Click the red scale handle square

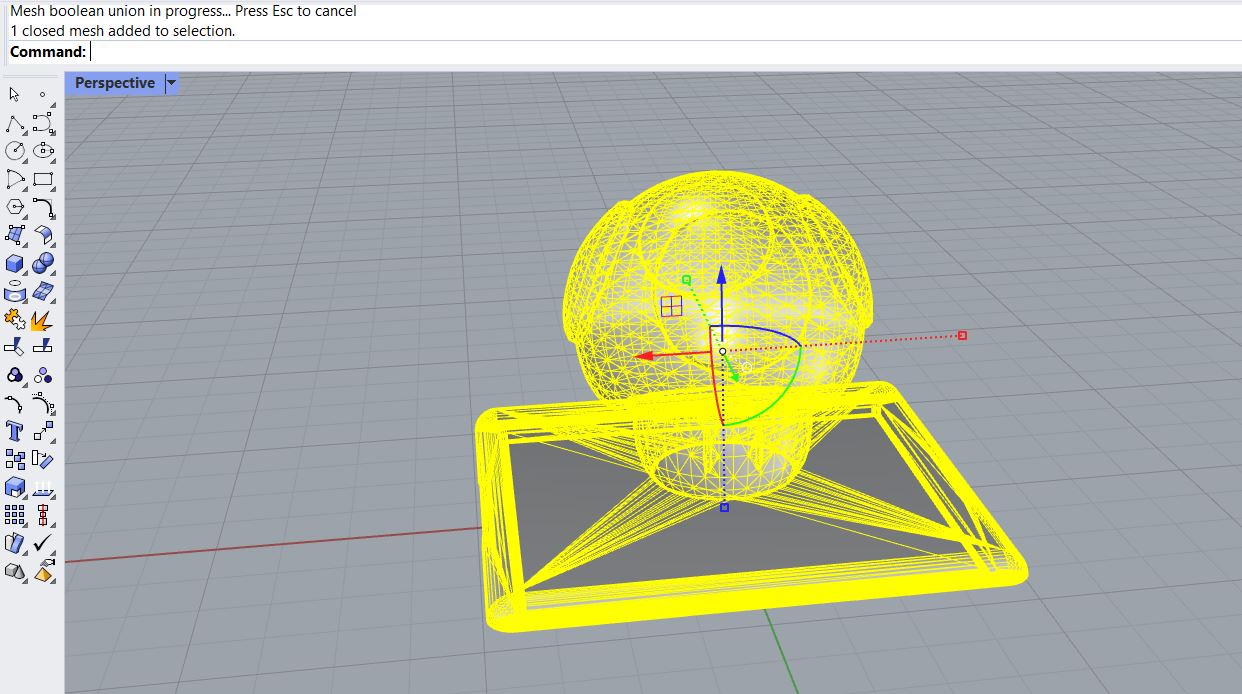pos(962,335)
